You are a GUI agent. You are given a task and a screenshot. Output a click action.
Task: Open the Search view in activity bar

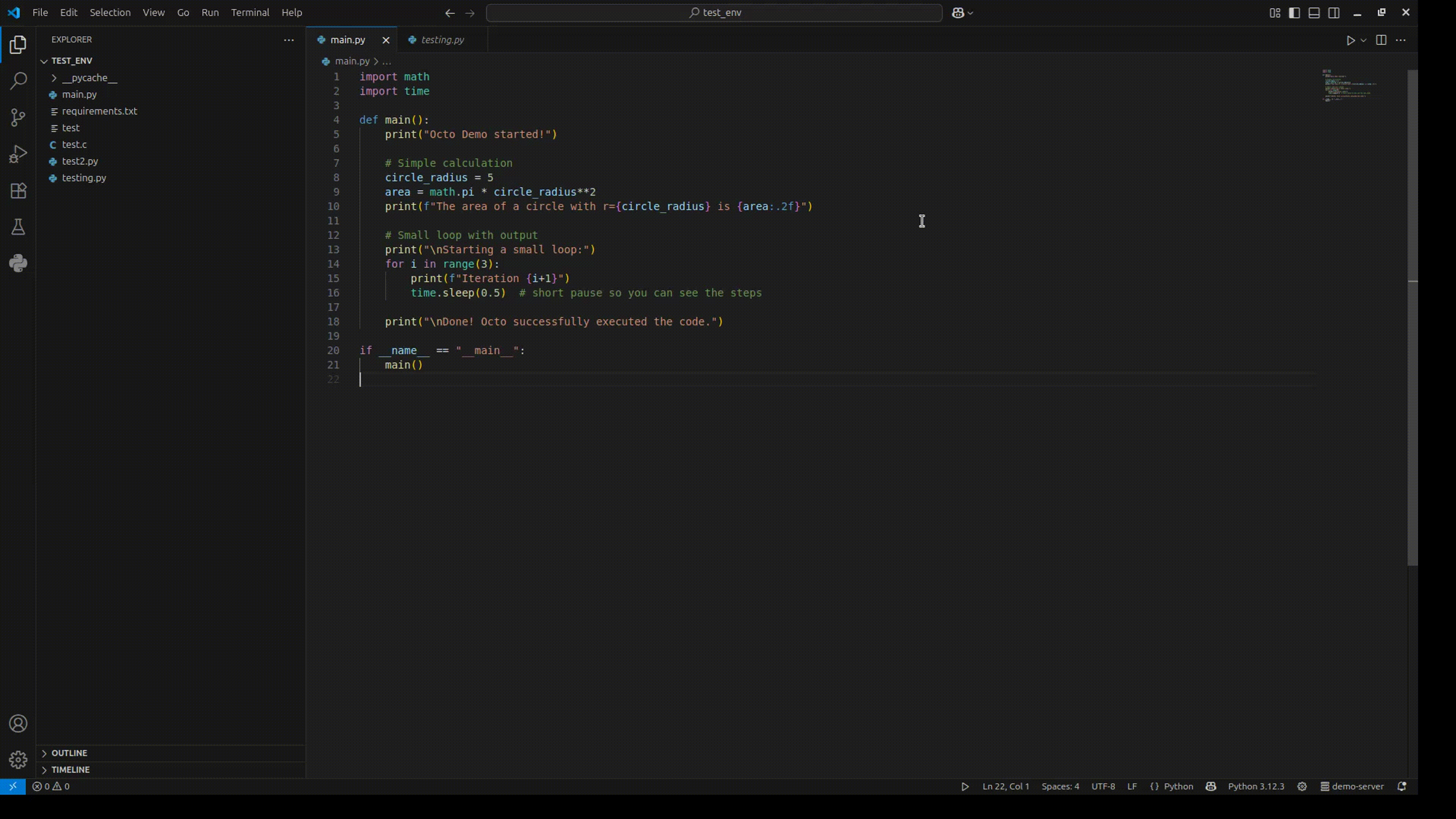(18, 81)
